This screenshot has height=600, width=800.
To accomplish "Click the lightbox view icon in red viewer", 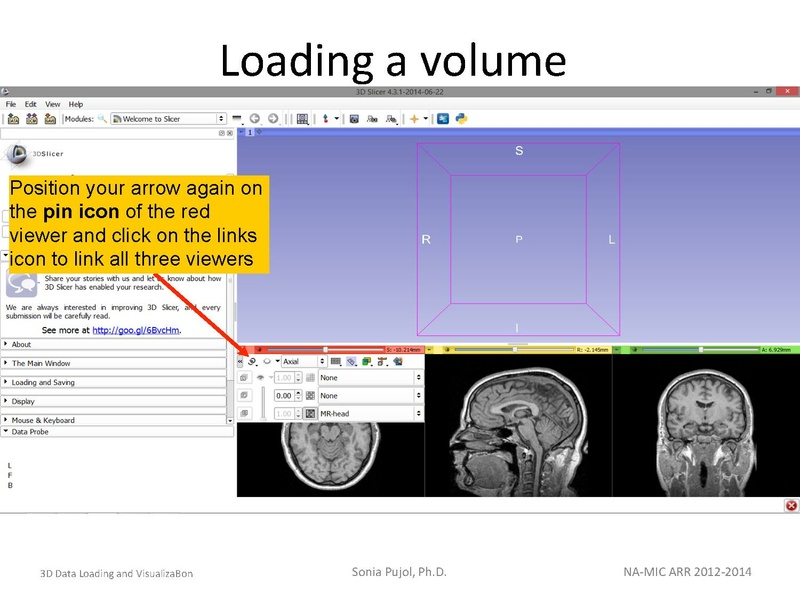I will coord(336,362).
